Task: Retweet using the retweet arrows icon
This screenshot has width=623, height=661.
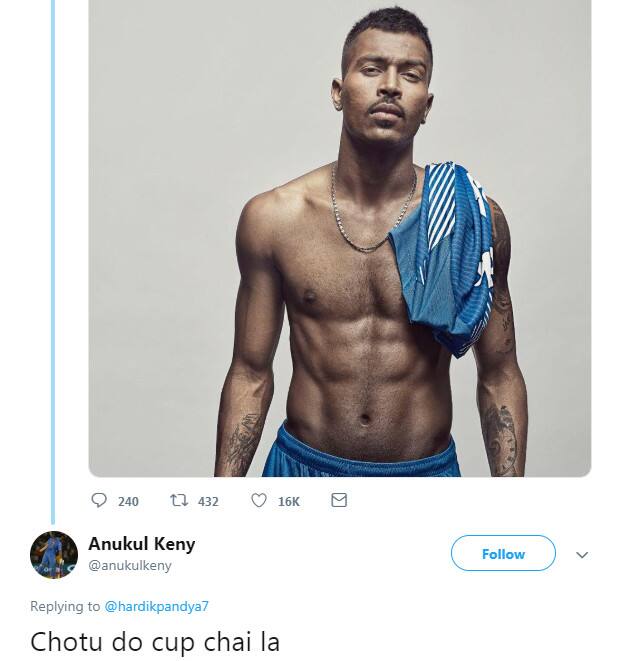Action: coord(179,500)
